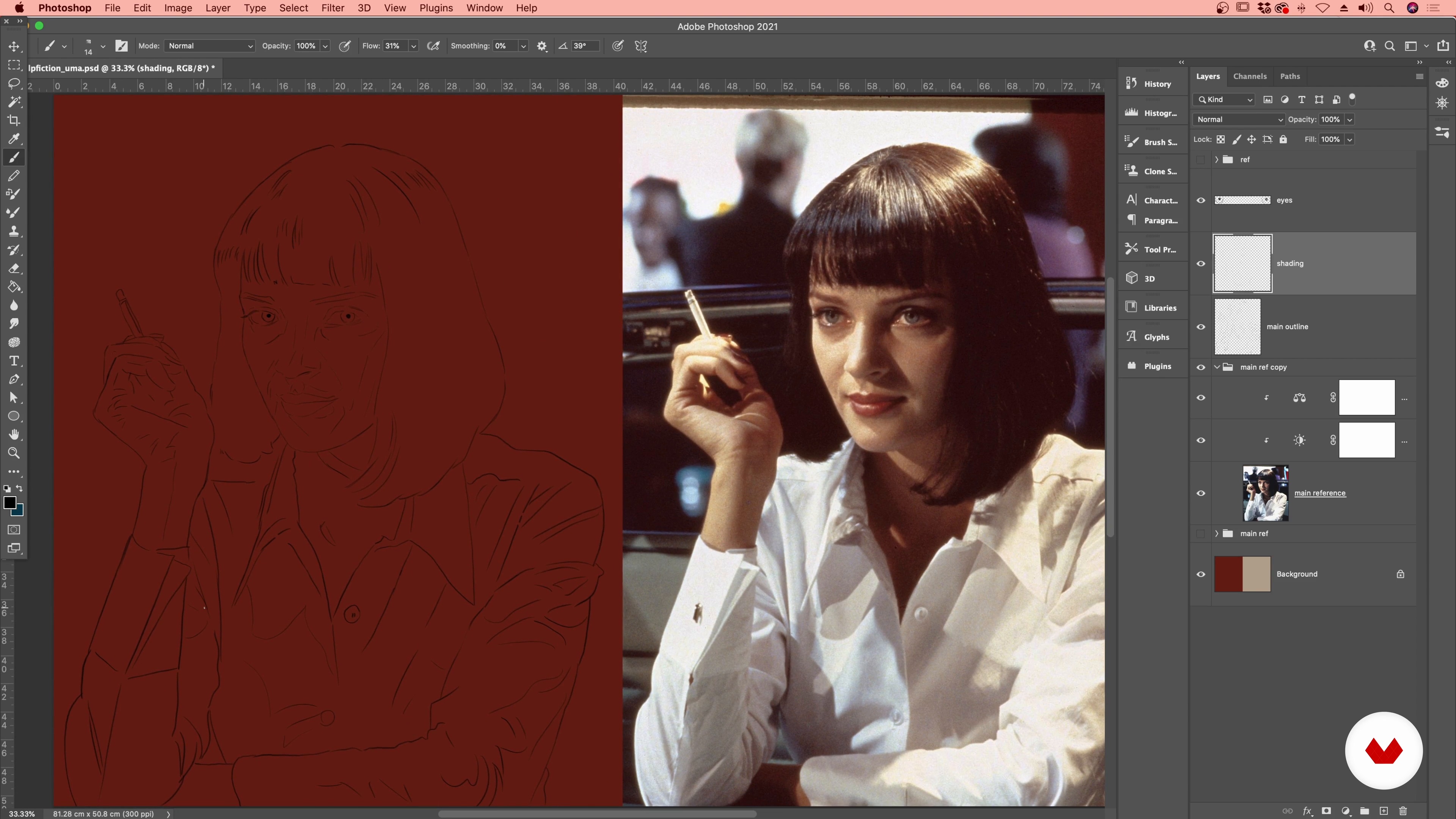Open the Smoothing percentage dropdown arrow

pyautogui.click(x=523, y=46)
